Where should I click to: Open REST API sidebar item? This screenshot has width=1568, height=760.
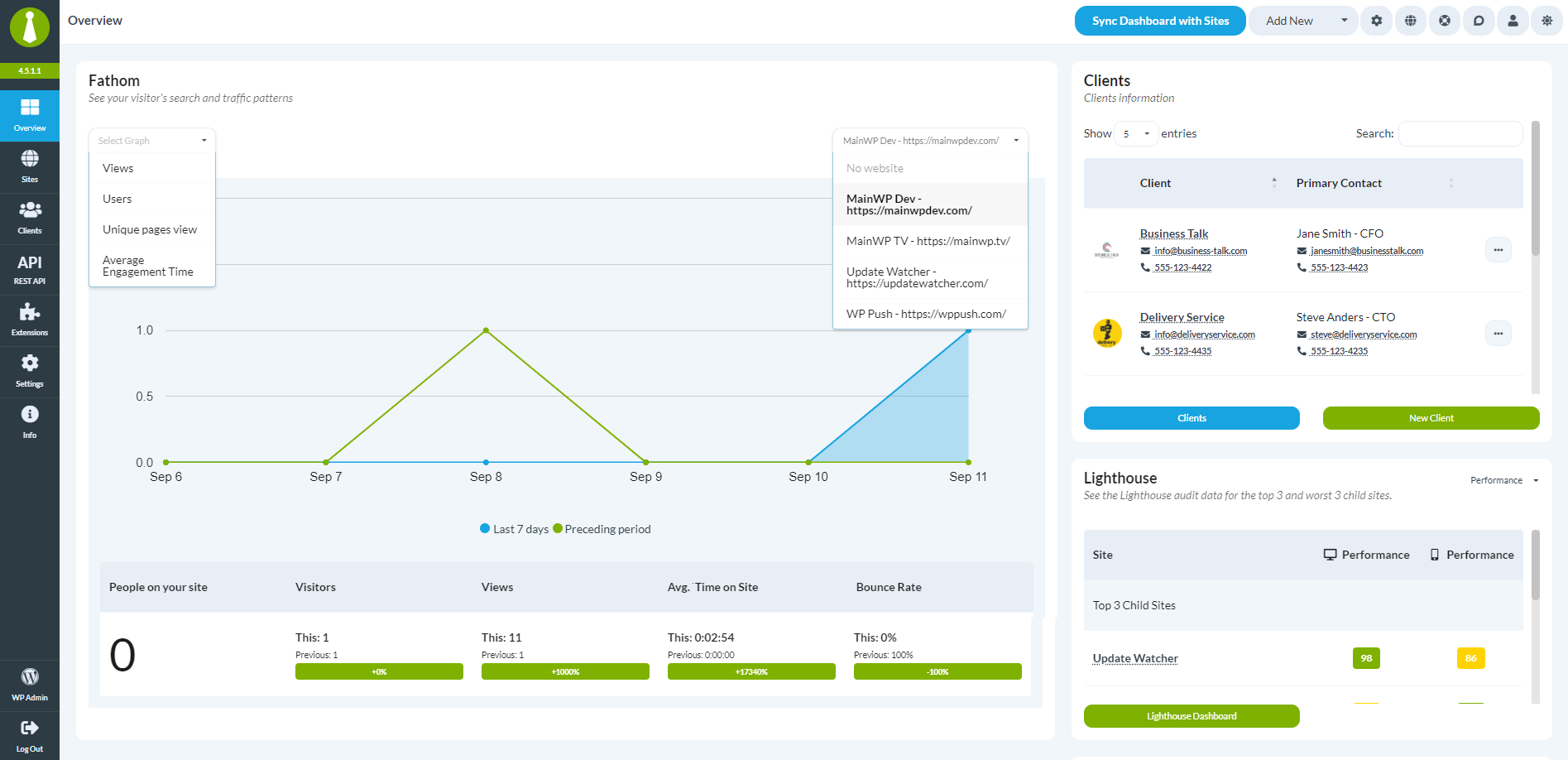[30, 269]
